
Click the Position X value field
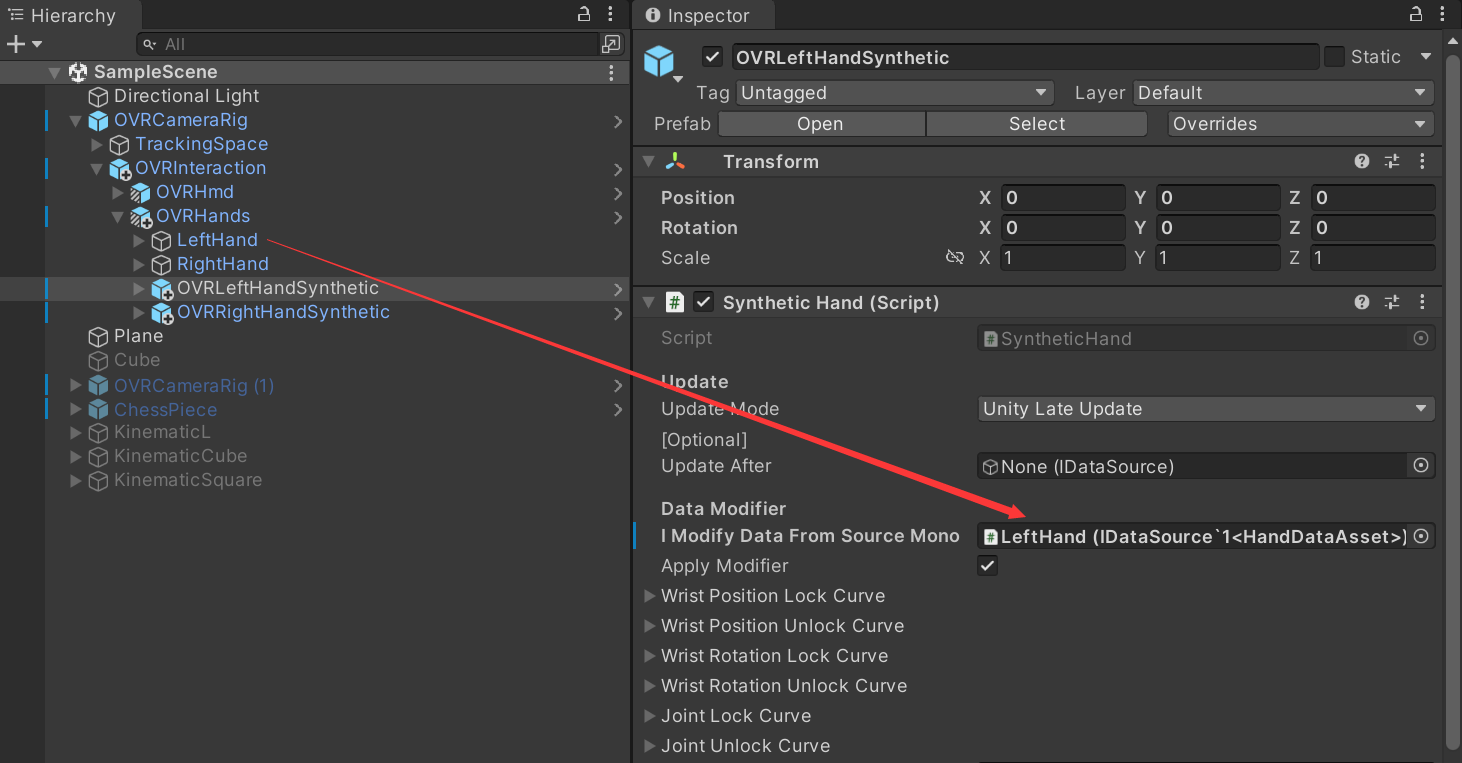(x=1062, y=198)
